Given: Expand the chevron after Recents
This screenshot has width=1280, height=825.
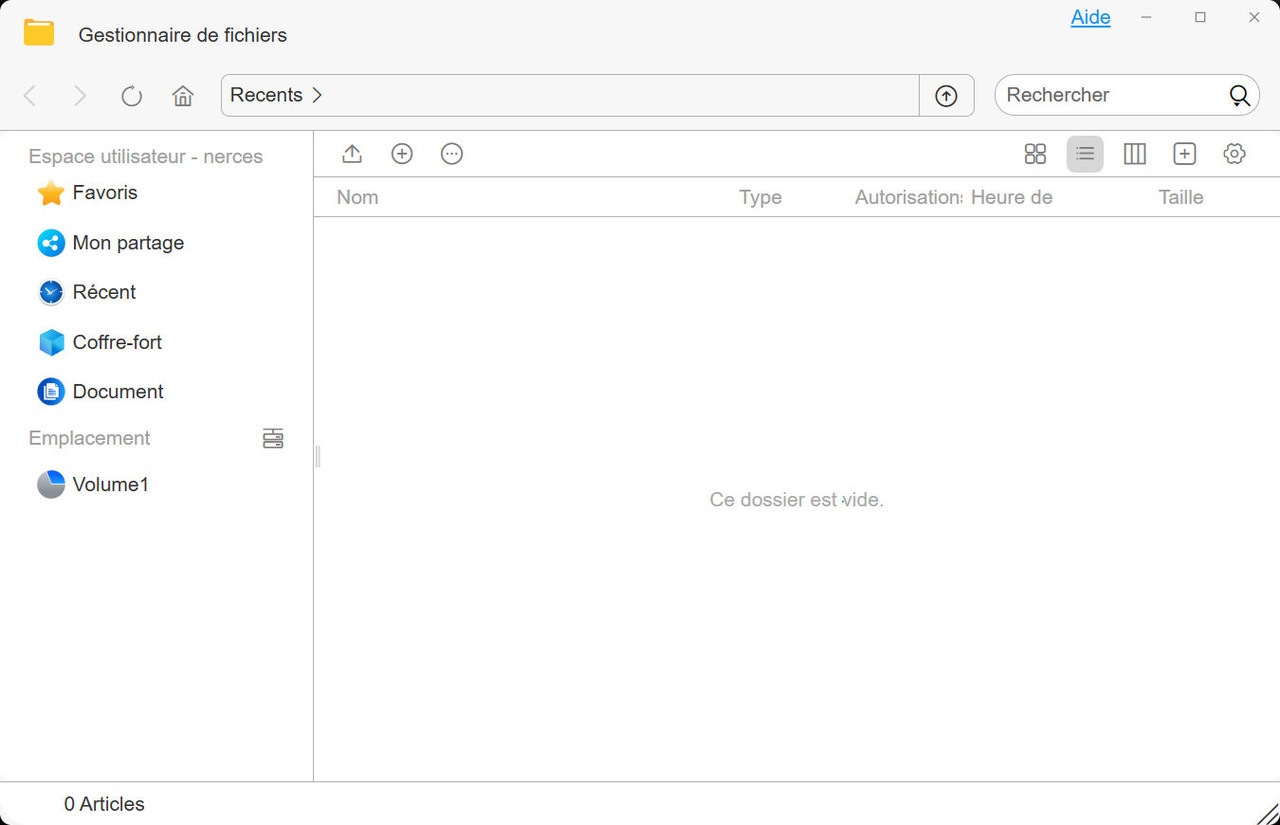Looking at the screenshot, I should pos(317,95).
